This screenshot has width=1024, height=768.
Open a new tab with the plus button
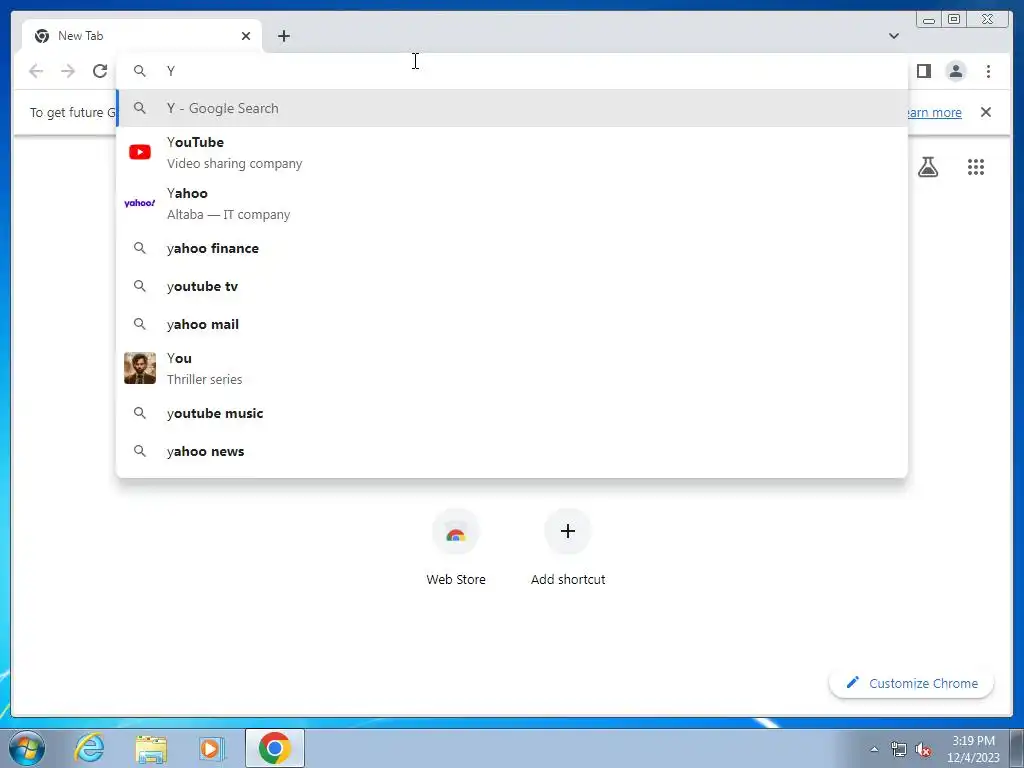(283, 36)
